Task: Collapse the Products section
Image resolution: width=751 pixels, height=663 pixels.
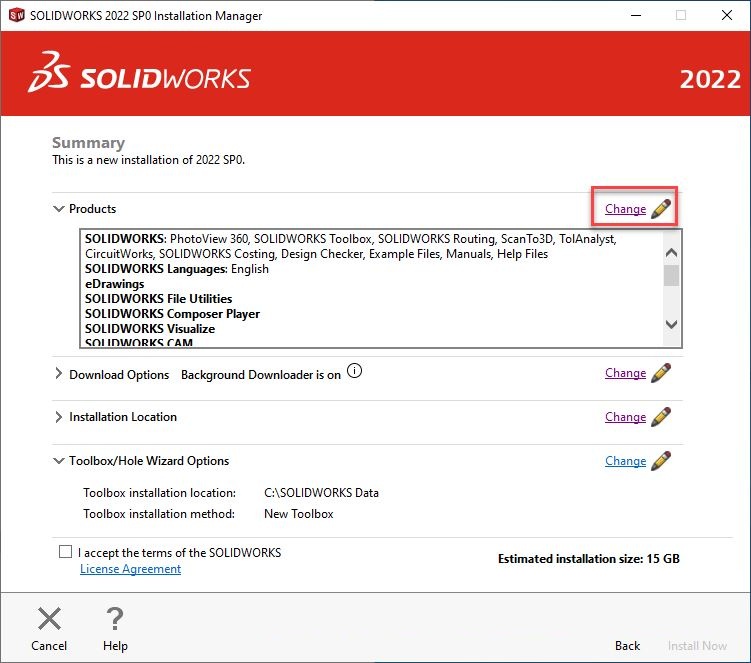Action: pyautogui.click(x=58, y=209)
